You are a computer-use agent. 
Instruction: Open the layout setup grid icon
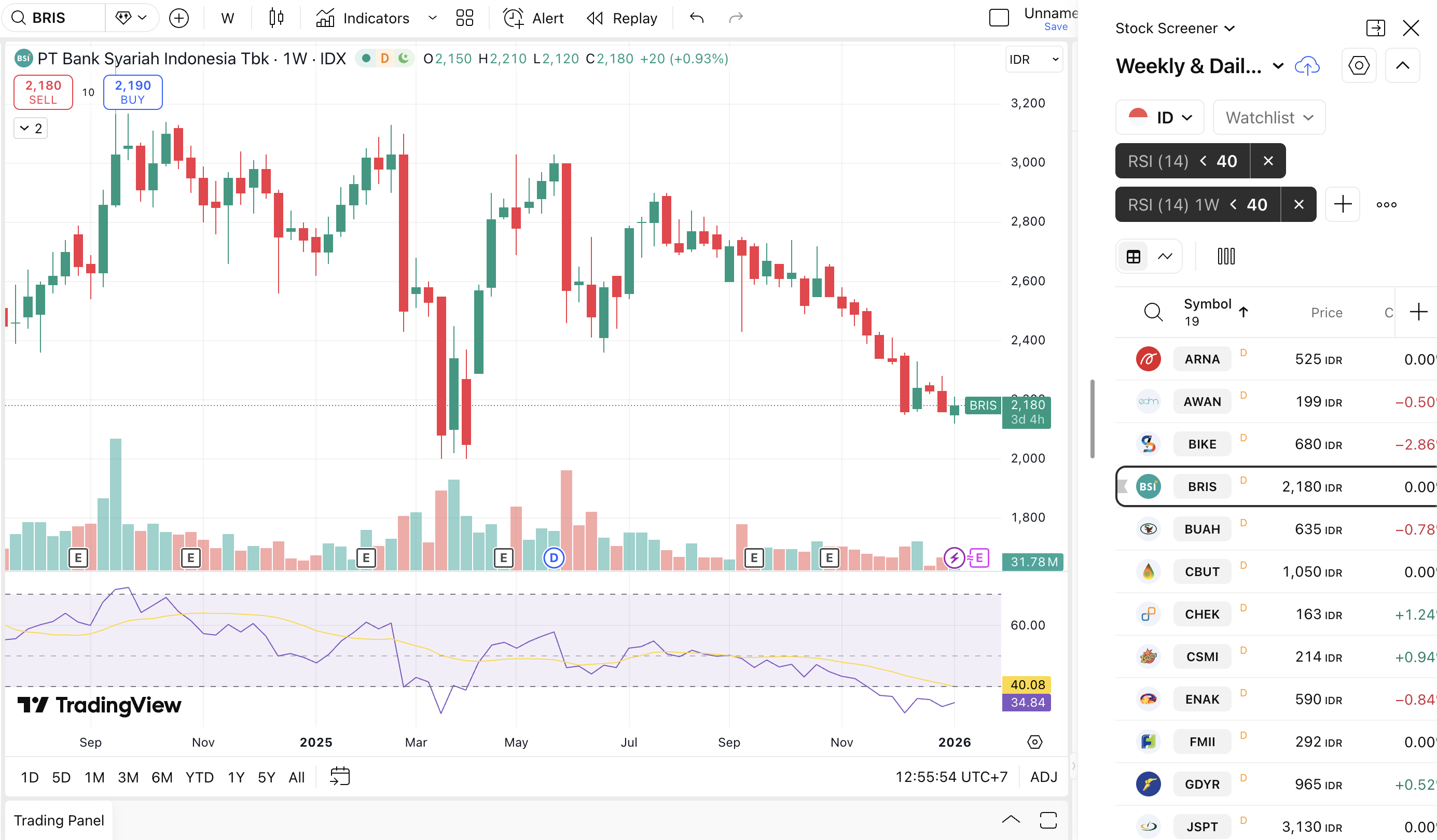point(465,18)
